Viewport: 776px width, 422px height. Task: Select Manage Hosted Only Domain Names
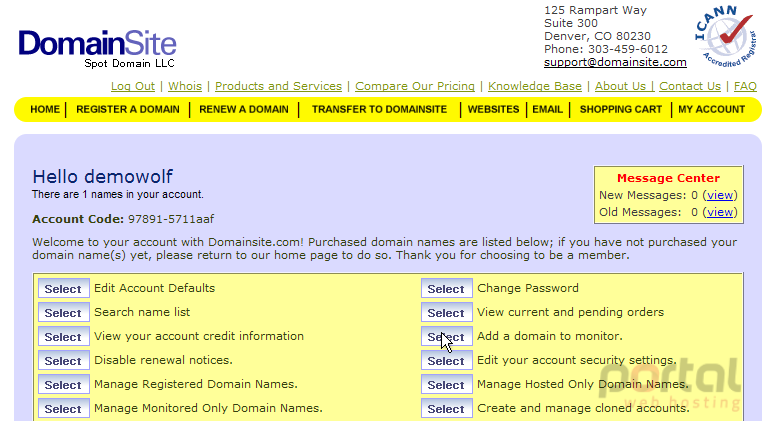pos(446,384)
